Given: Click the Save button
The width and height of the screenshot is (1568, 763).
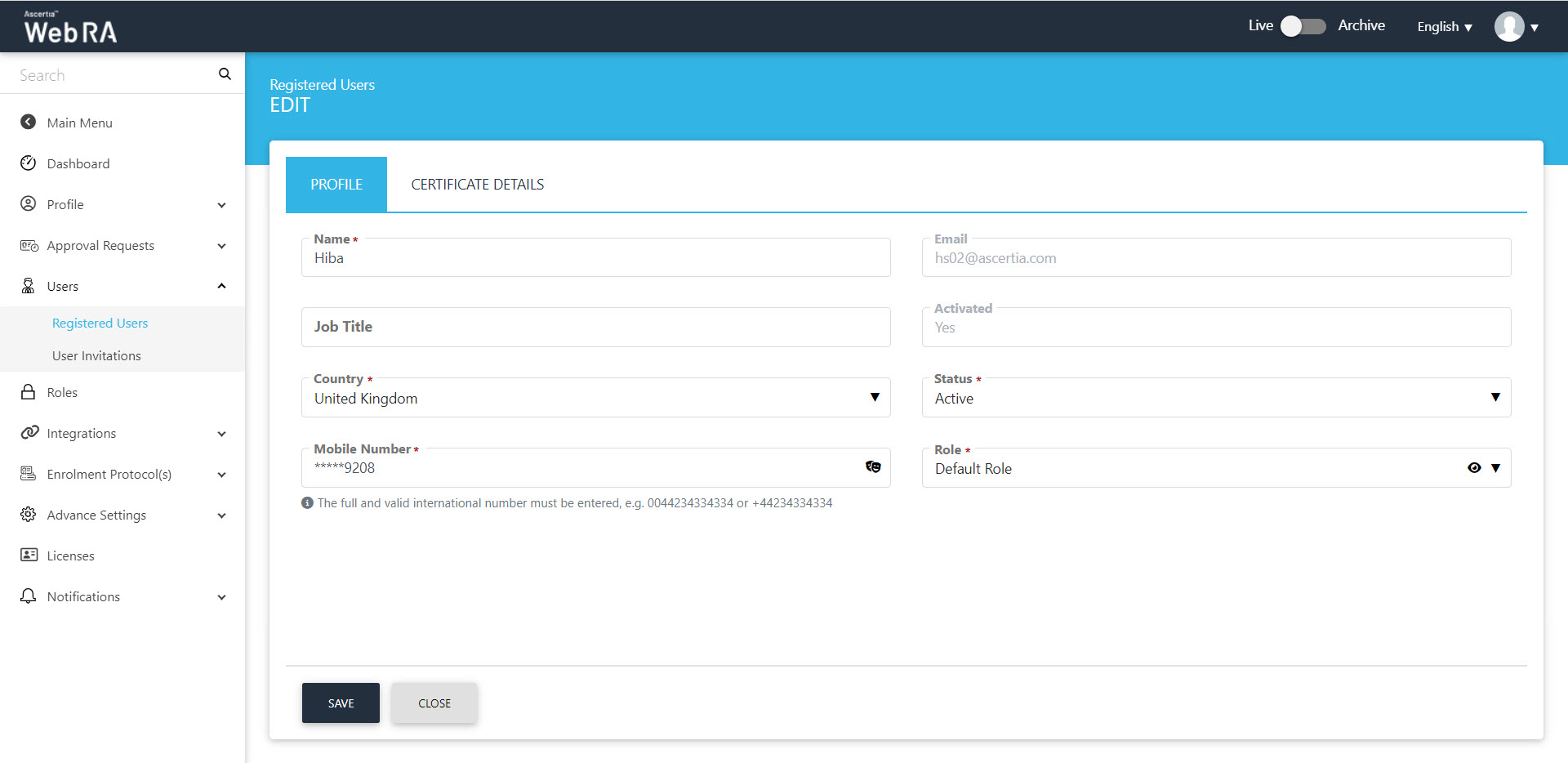Looking at the screenshot, I should point(341,703).
